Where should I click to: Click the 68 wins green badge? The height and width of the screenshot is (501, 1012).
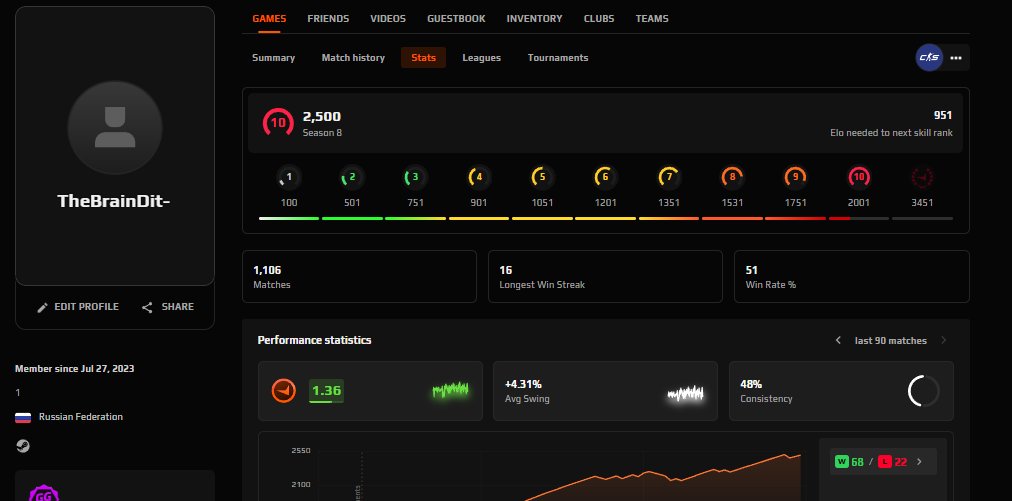click(849, 462)
